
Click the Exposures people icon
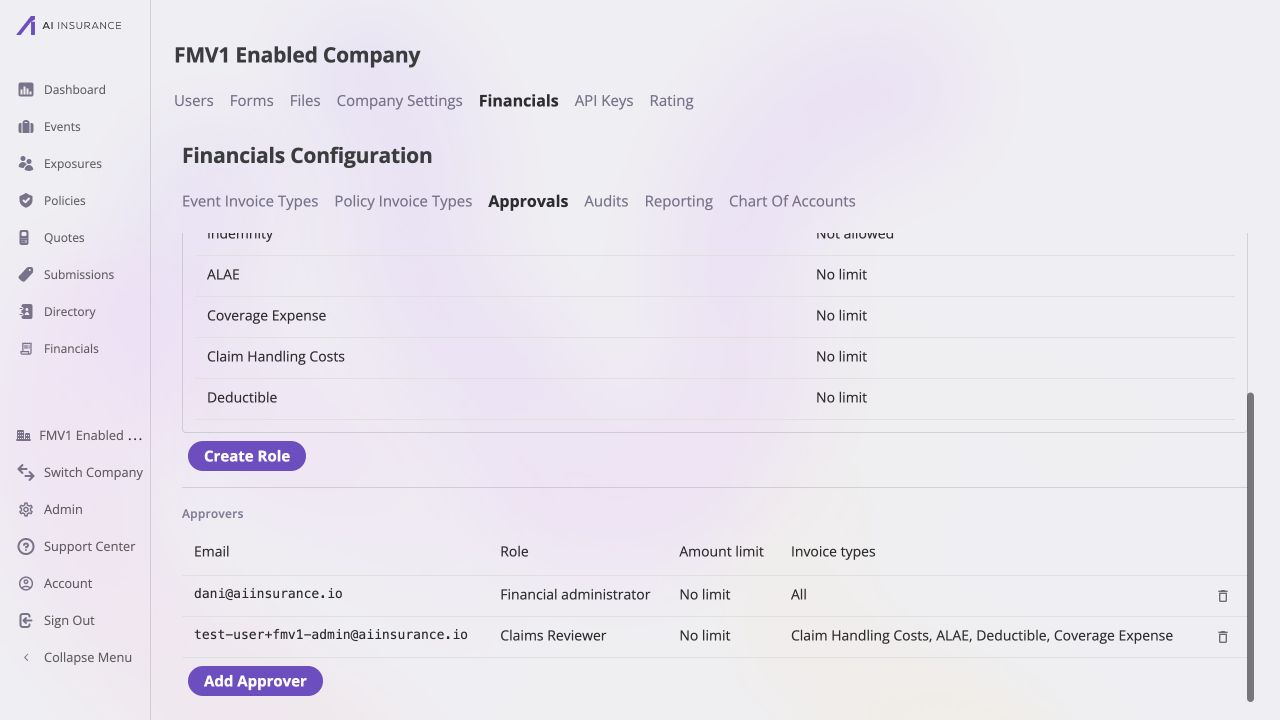tap(26, 164)
